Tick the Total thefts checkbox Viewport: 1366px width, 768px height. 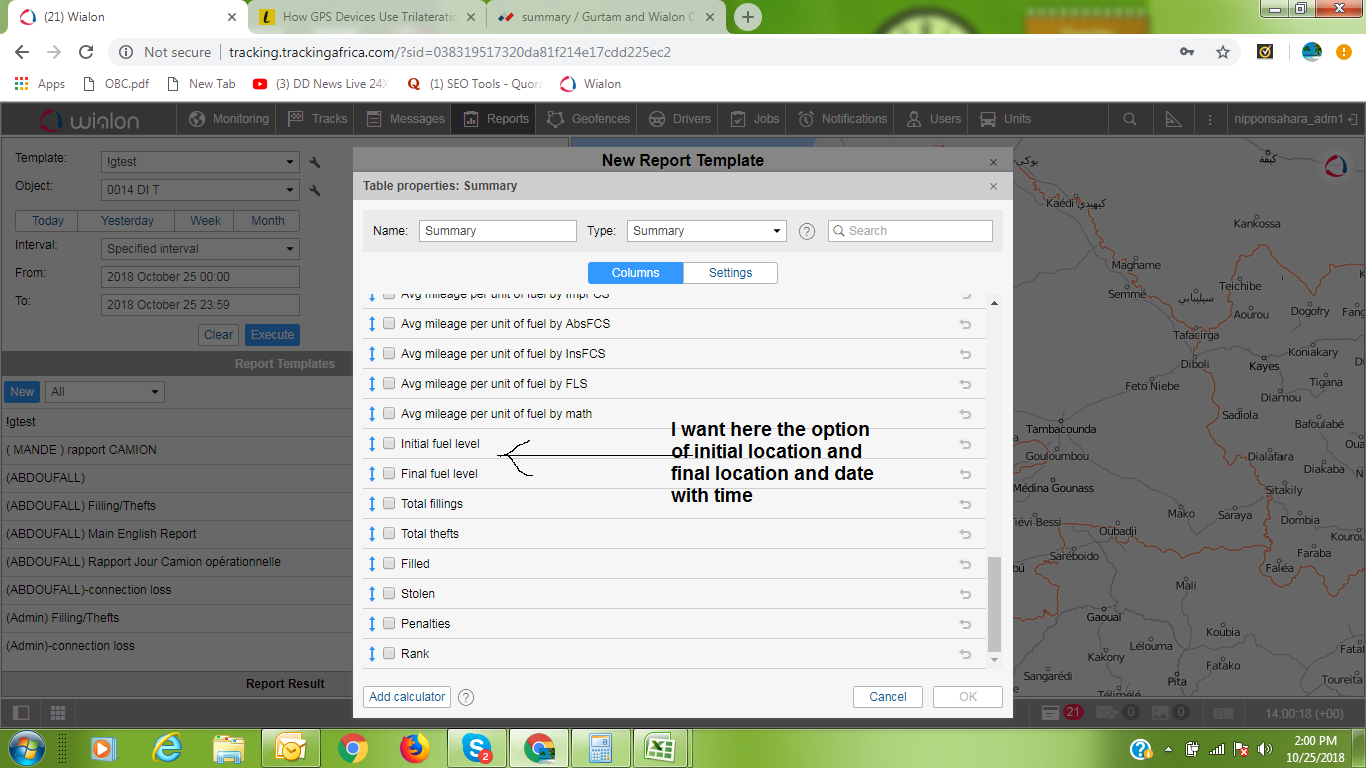pyautogui.click(x=389, y=534)
